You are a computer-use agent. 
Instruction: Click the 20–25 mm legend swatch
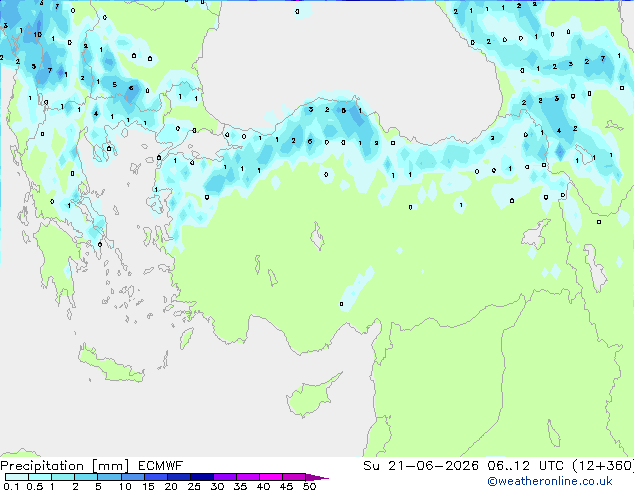[x=178, y=477]
